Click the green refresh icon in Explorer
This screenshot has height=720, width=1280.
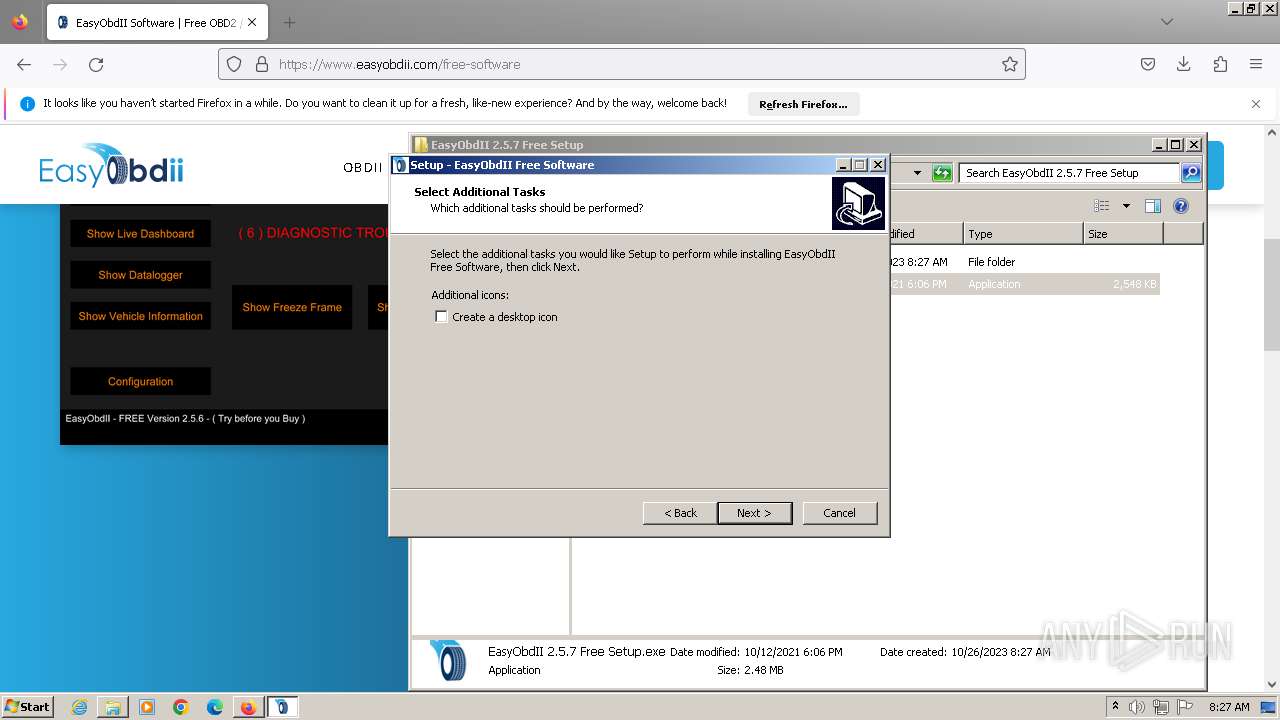pyautogui.click(x=942, y=173)
